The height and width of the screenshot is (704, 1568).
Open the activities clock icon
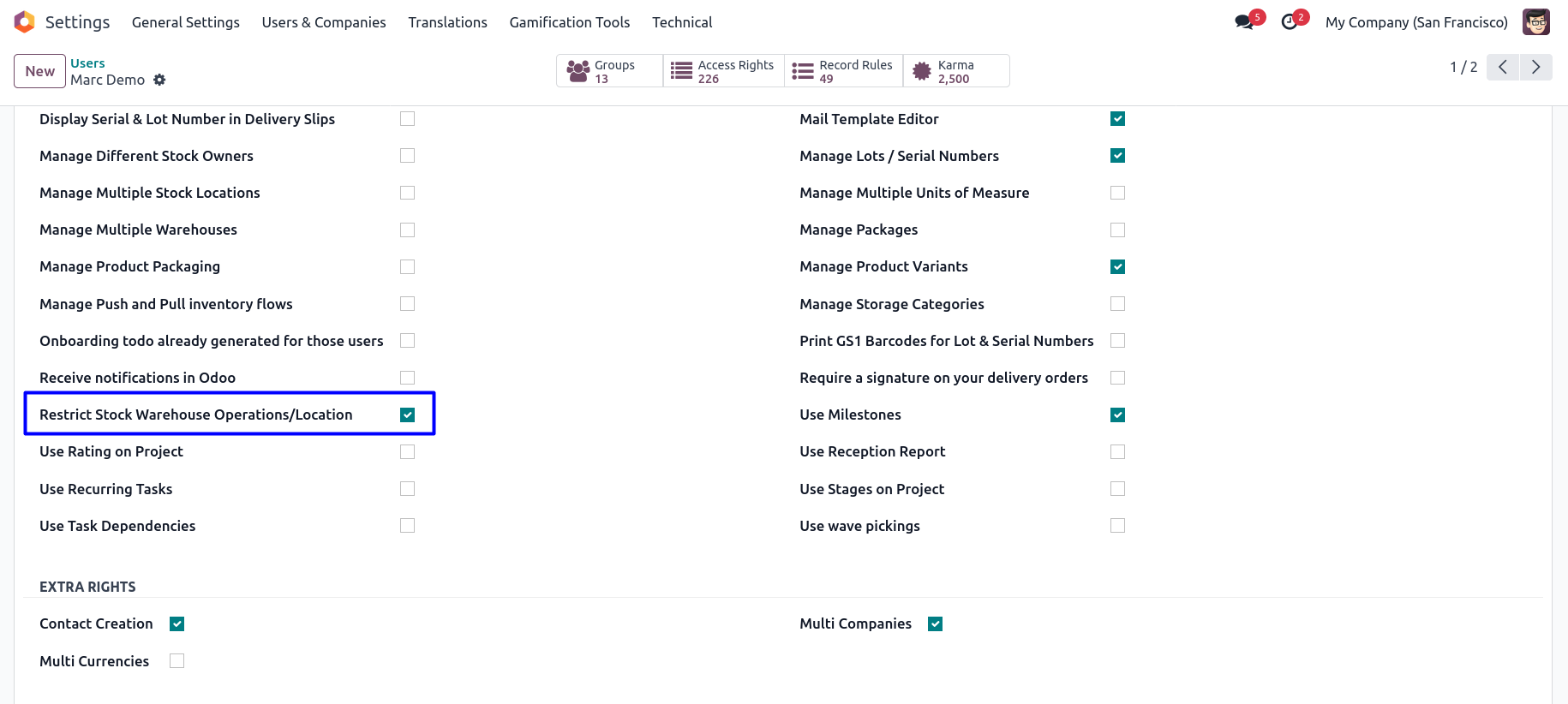(x=1290, y=22)
